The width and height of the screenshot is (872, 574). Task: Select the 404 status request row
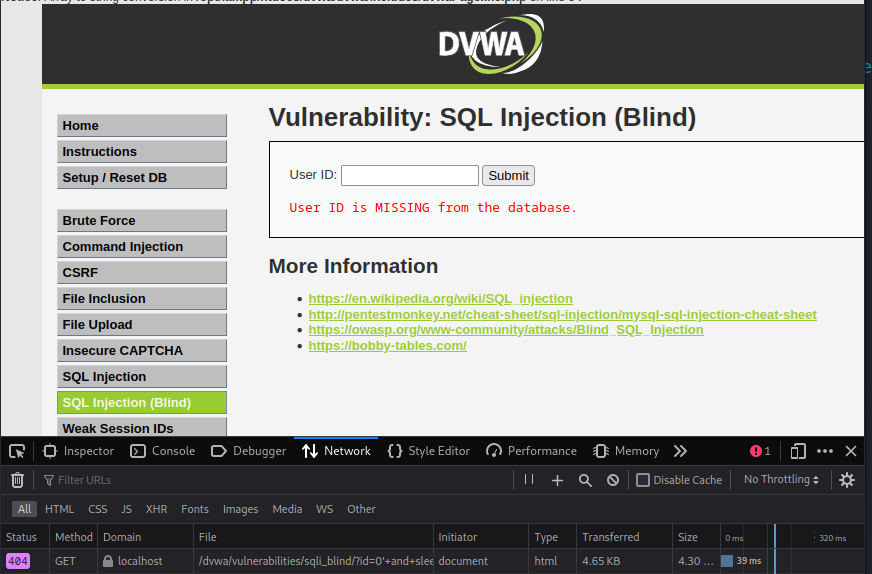pos(432,561)
